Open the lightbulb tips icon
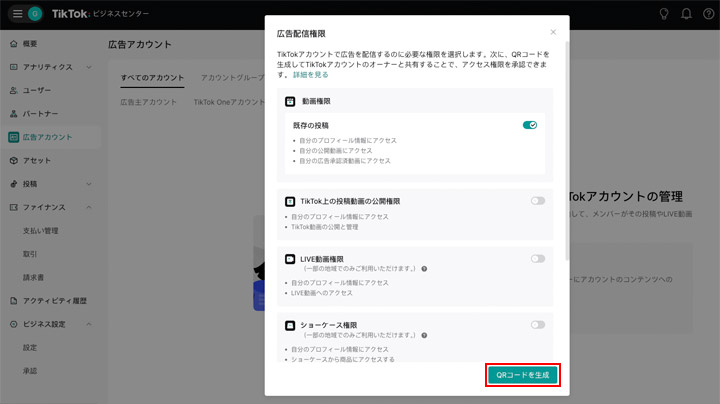This screenshot has width=720, height=404. click(x=664, y=14)
